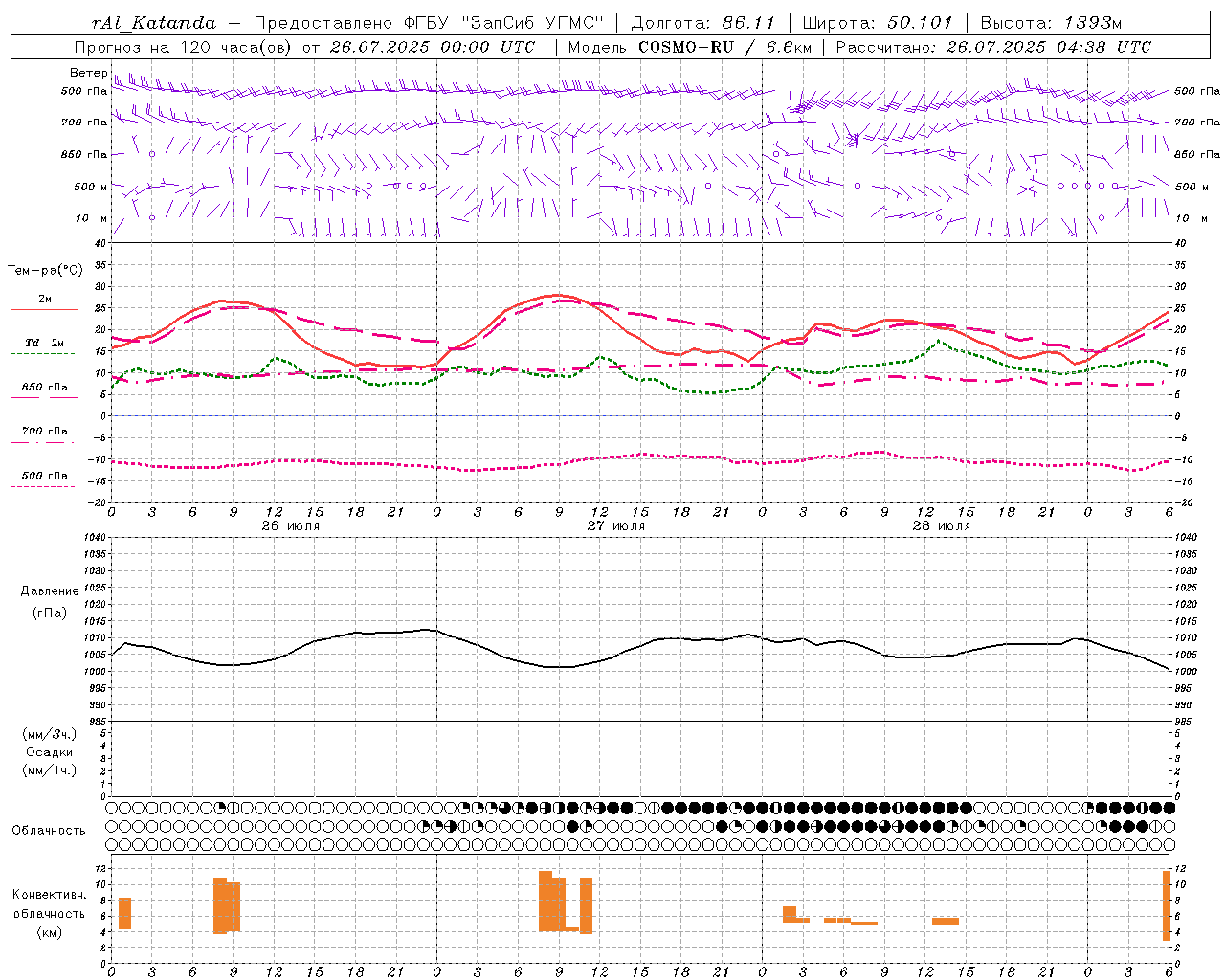The image size is (1225, 980).
Task: Click the Облачность cloud cover label
Action: [49, 831]
